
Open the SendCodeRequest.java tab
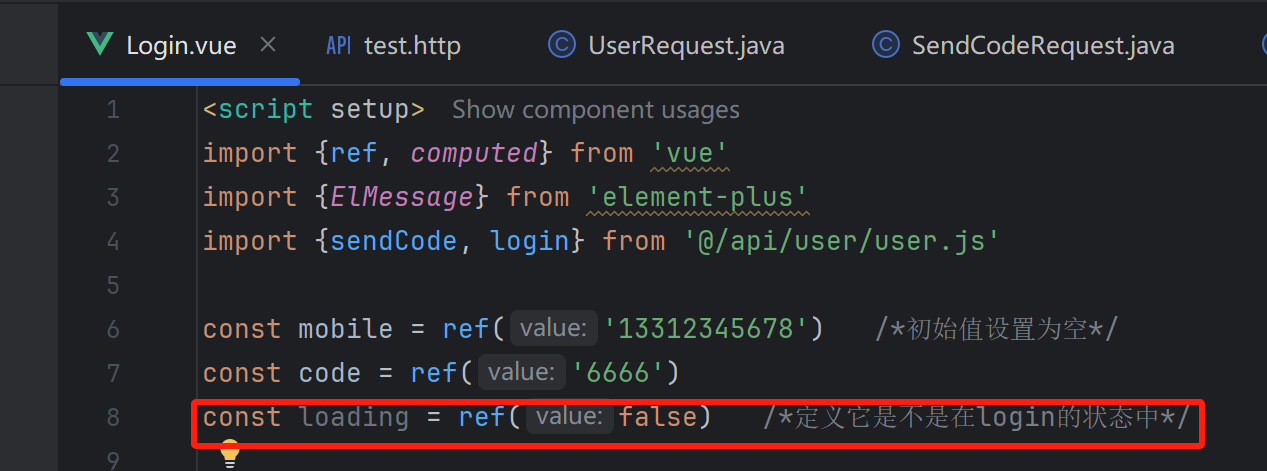click(x=1043, y=46)
